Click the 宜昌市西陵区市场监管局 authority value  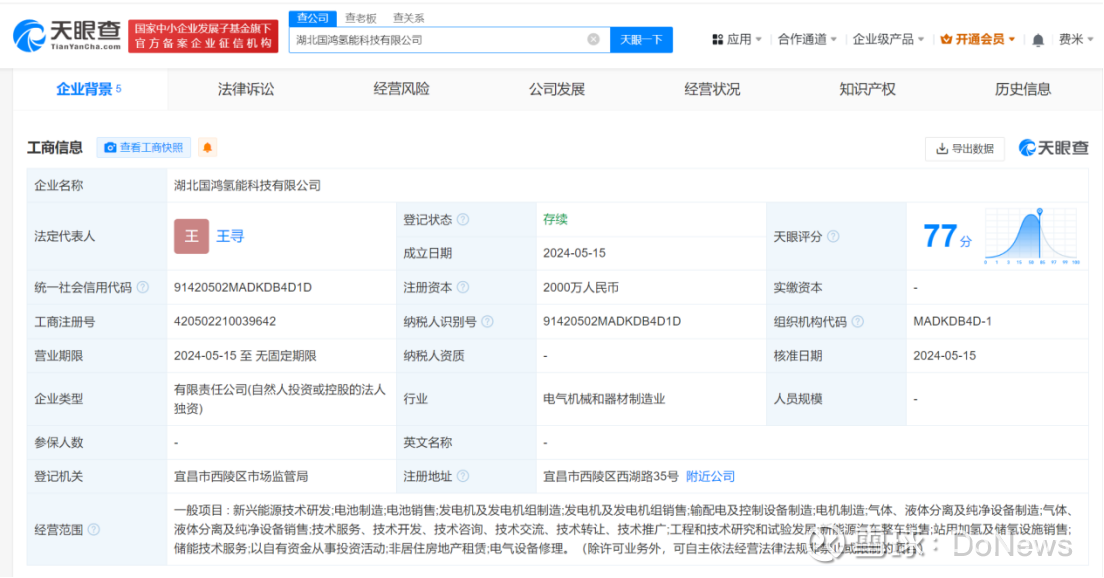click(241, 477)
